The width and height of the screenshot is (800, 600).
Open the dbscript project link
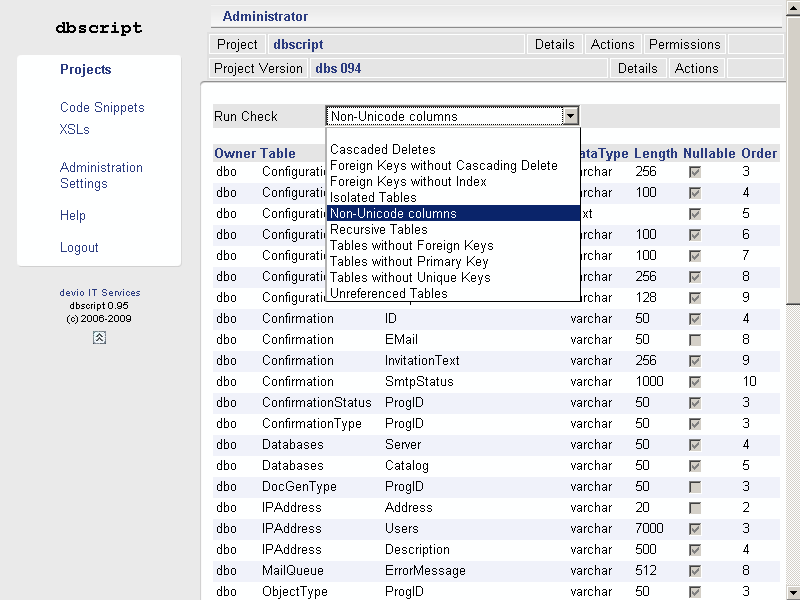[x=298, y=44]
